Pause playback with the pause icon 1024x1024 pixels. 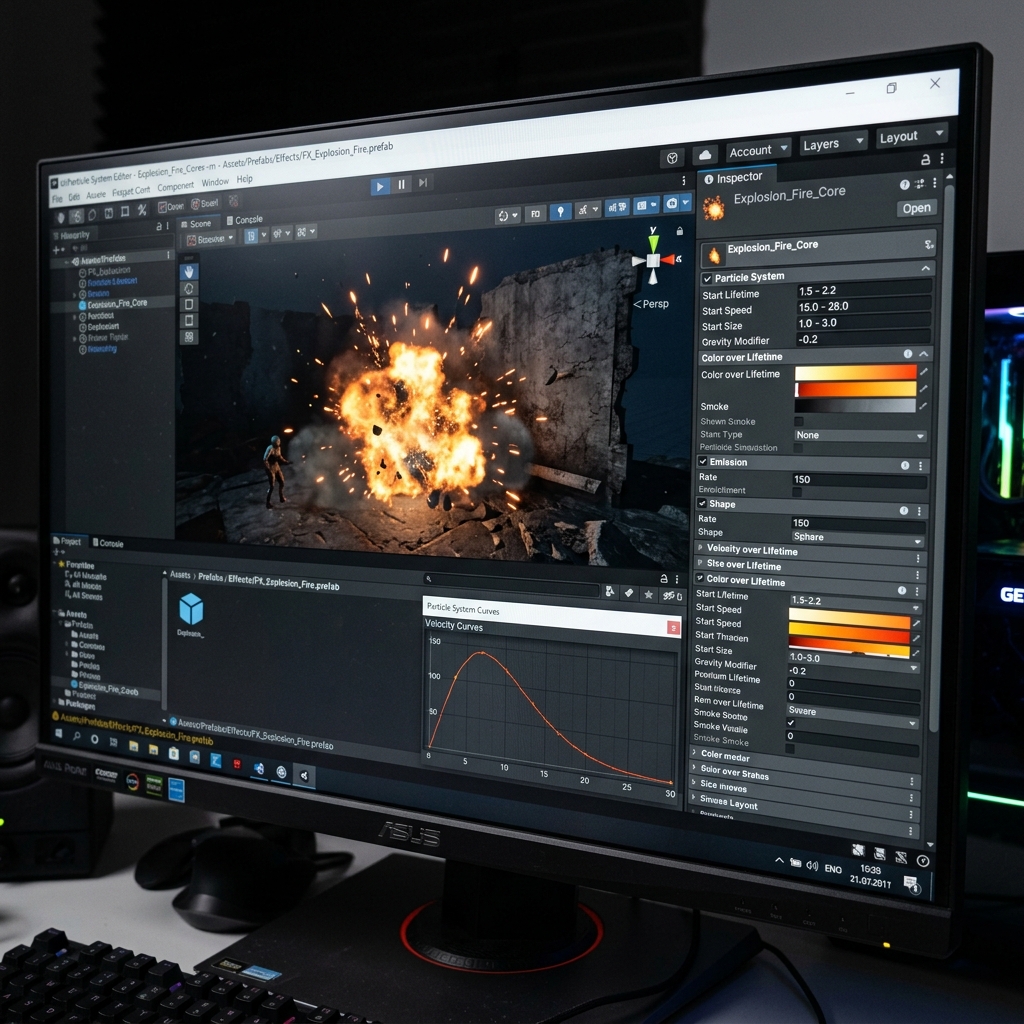pos(402,185)
